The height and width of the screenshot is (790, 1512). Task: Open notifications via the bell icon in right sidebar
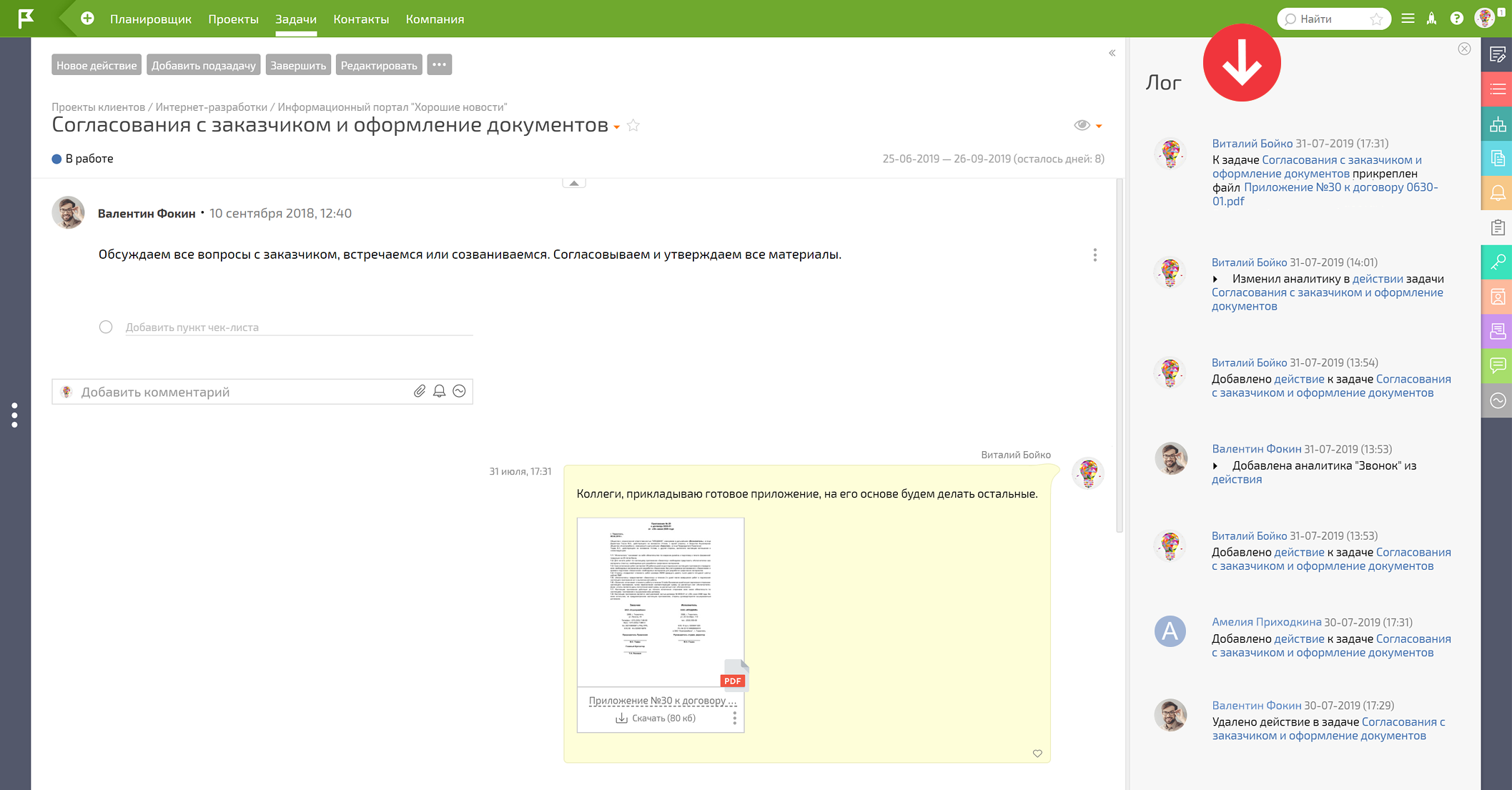click(1497, 192)
